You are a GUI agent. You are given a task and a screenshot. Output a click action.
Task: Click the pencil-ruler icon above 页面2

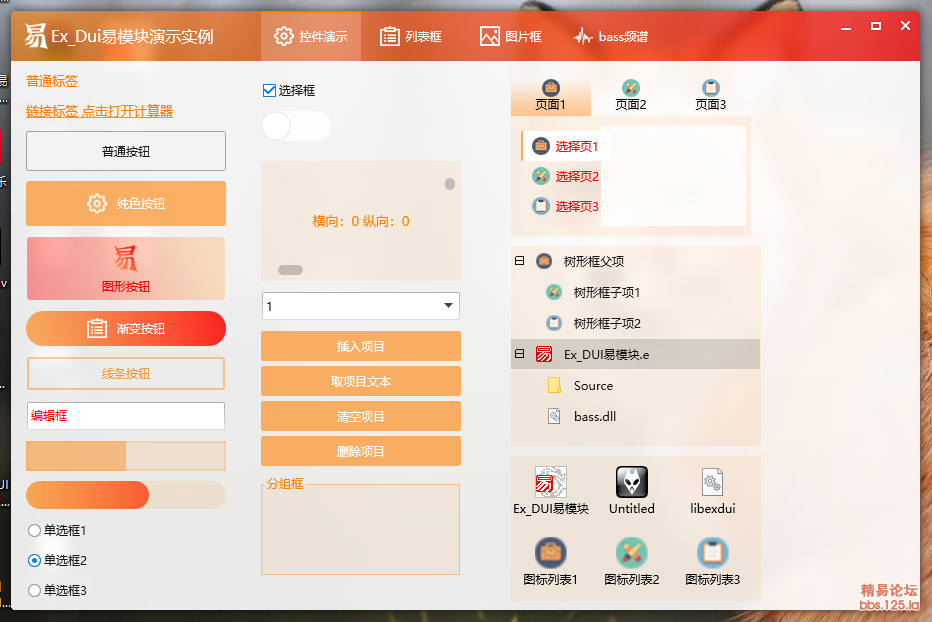point(631,88)
